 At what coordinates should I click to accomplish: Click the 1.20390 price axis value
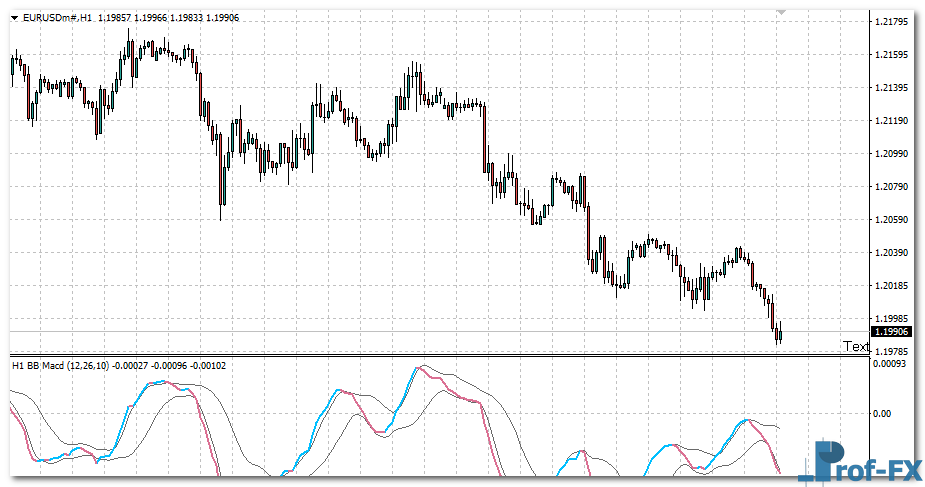click(x=890, y=253)
